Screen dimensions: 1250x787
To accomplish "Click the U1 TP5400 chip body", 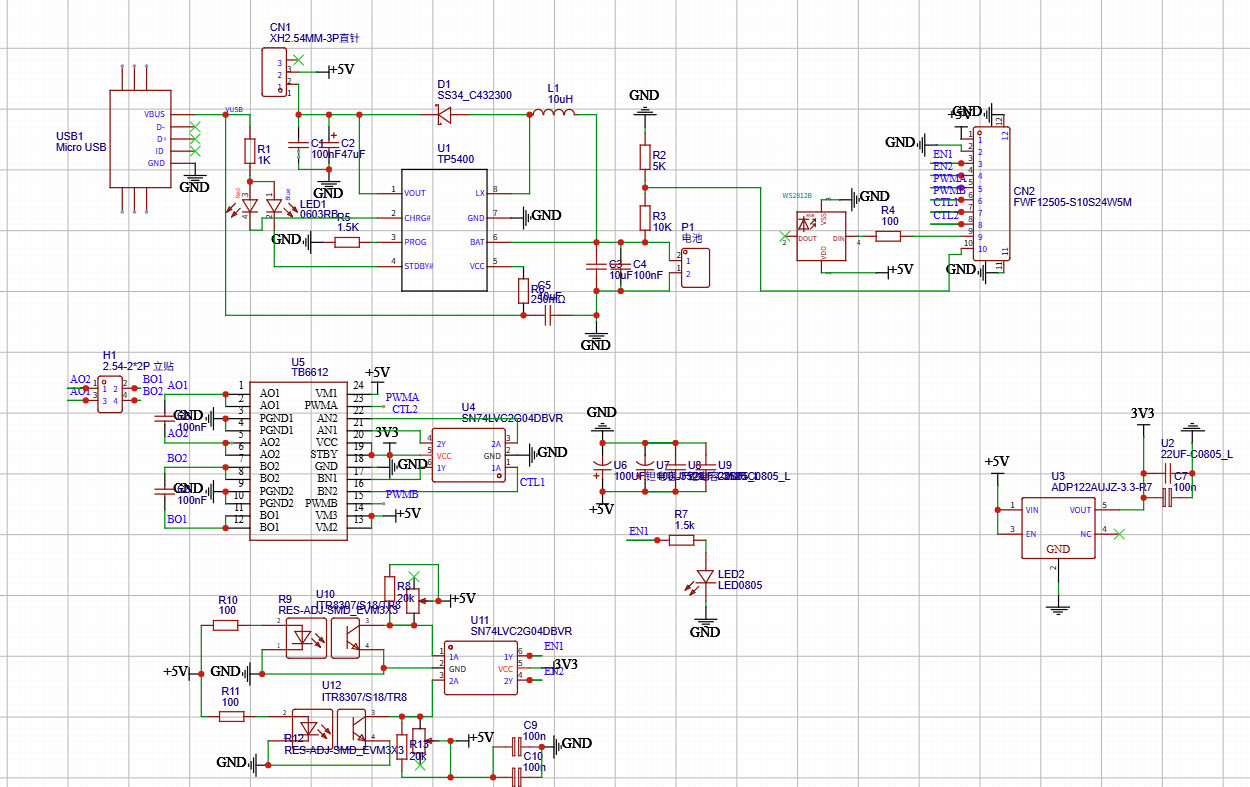I will click(445, 229).
